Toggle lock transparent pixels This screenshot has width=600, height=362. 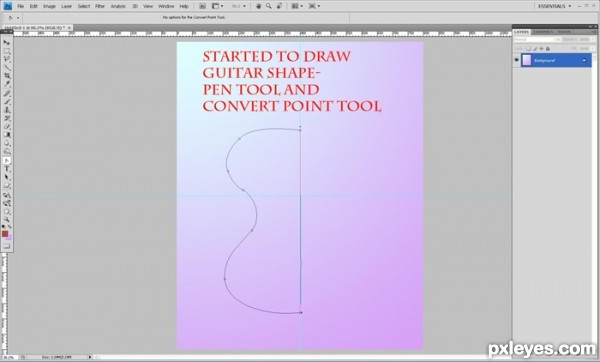(528, 49)
